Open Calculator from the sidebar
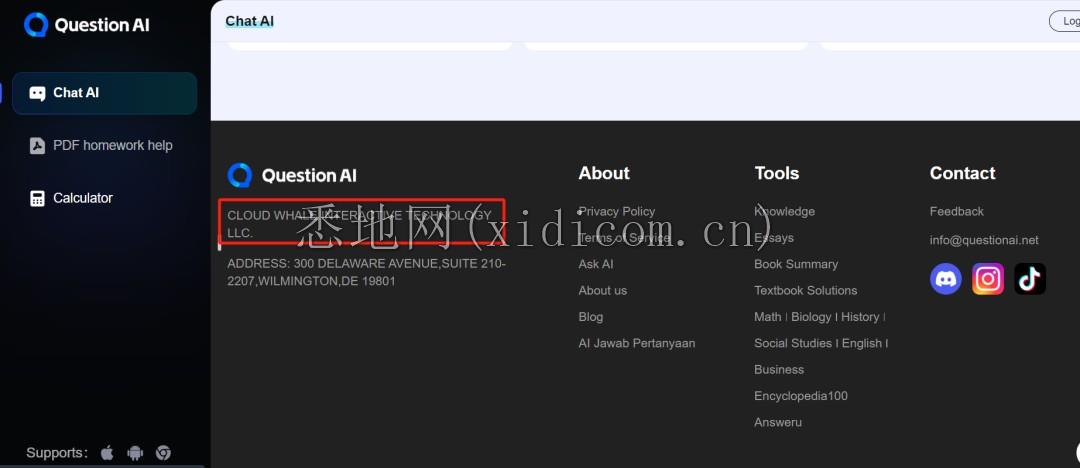This screenshot has height=468, width=1080. pos(83,198)
